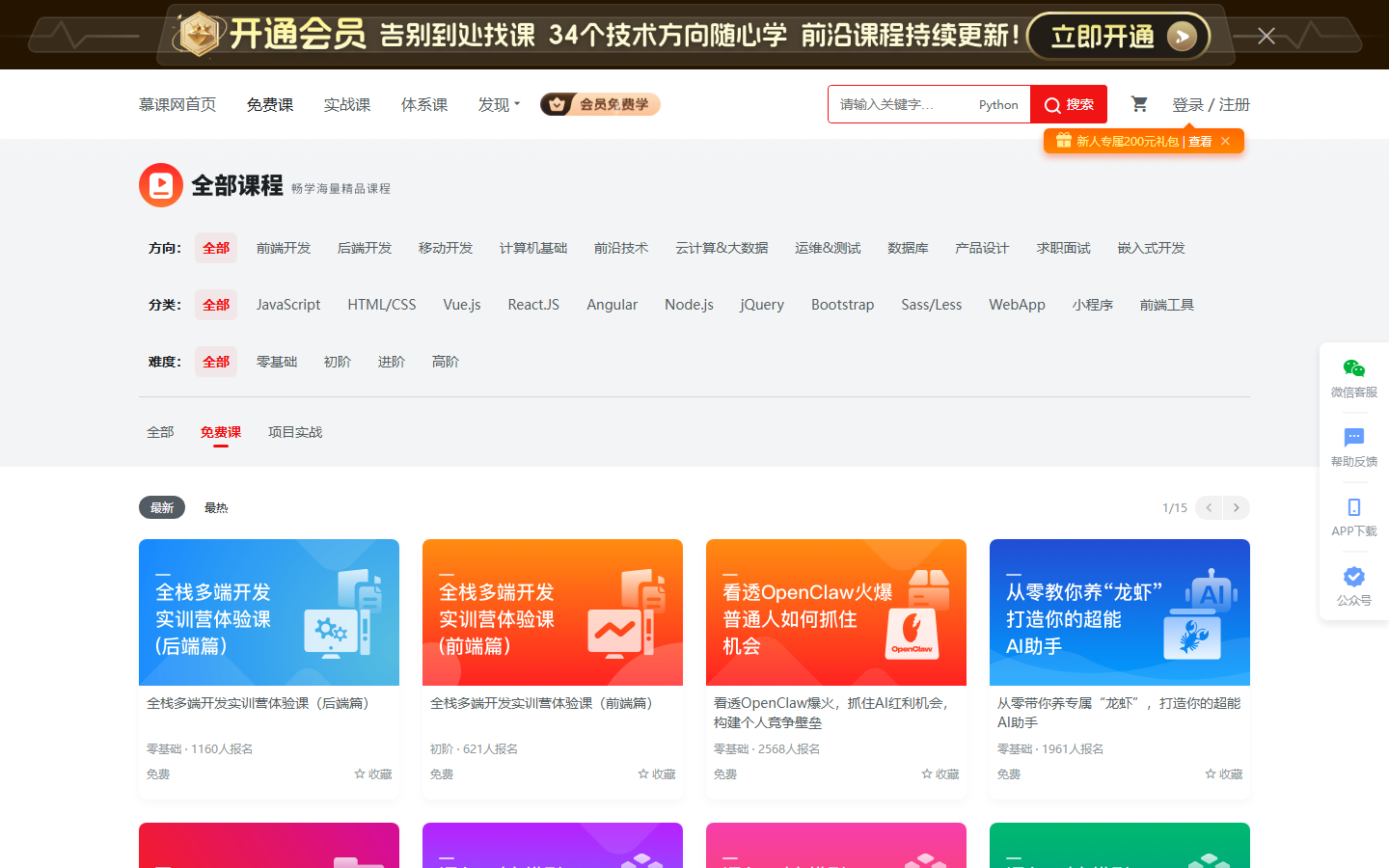Open the official account (公众号) icon
The width and height of the screenshot is (1389, 868).
pos(1354,577)
